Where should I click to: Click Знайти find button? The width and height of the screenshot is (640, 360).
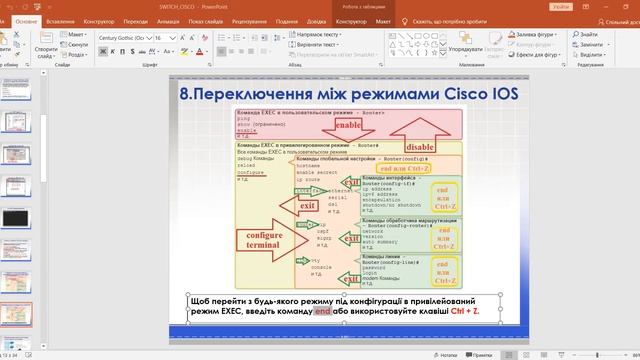coord(585,34)
